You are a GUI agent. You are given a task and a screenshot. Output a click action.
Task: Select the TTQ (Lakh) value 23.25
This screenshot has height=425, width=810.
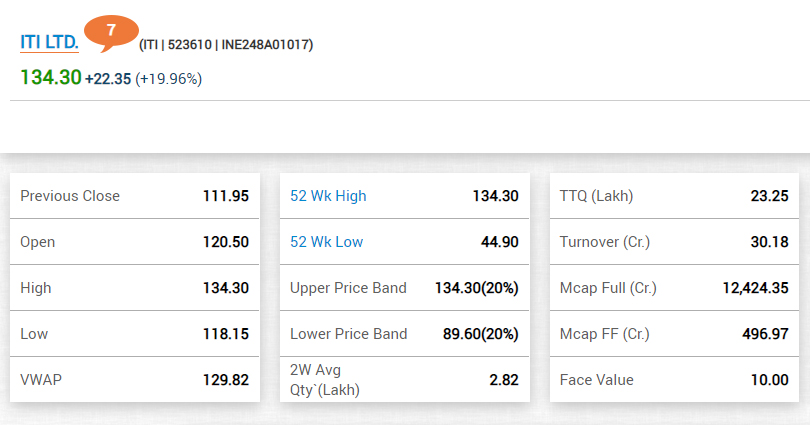(769, 196)
